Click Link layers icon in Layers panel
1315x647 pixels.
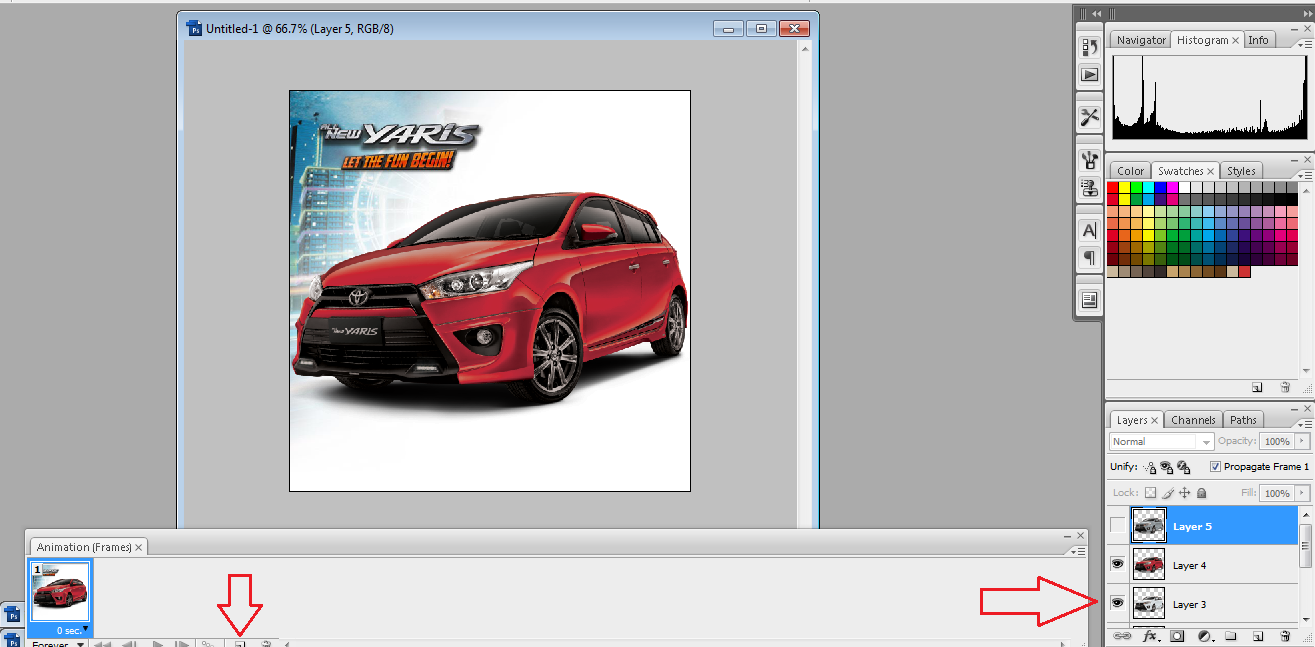(x=1122, y=636)
